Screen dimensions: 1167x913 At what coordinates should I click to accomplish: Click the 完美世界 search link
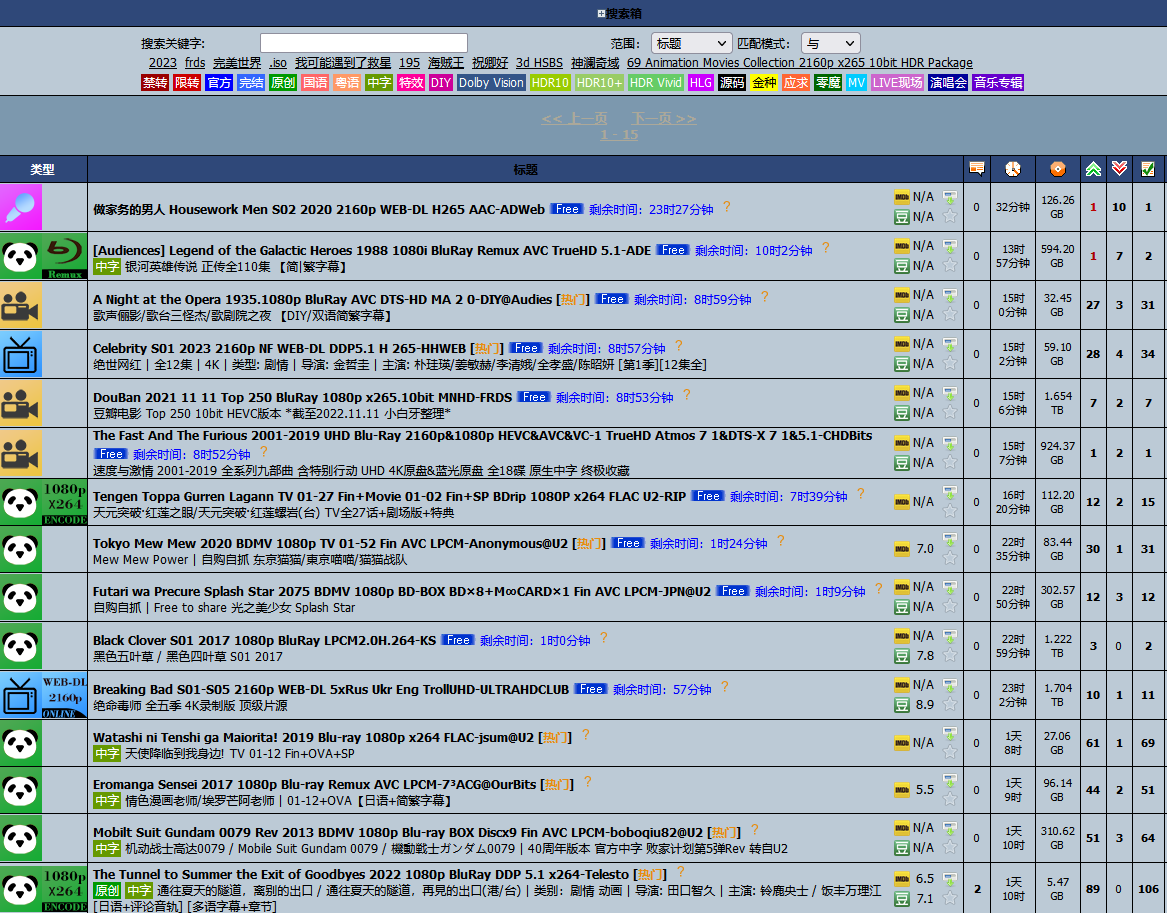[x=237, y=63]
